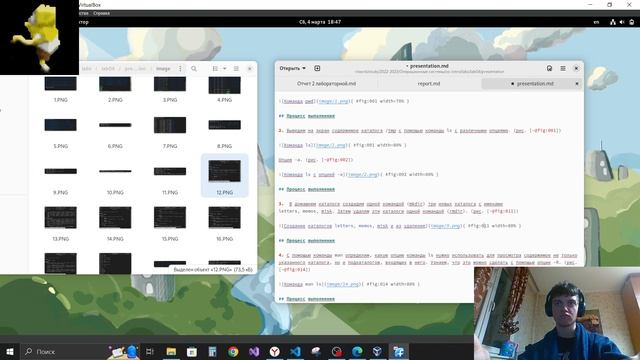Open Task View on the taskbar

[x=150, y=351]
